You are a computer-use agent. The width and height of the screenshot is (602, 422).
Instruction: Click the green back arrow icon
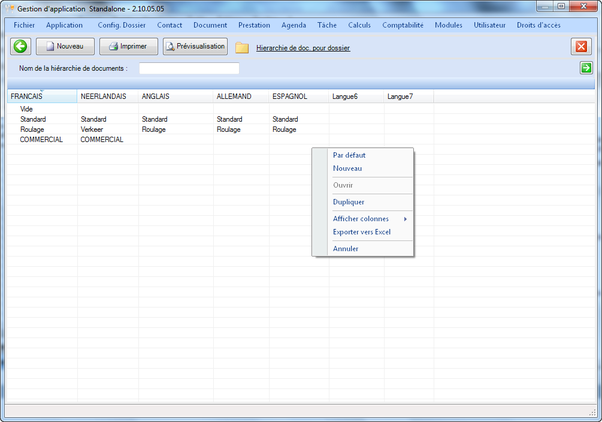[x=20, y=46]
